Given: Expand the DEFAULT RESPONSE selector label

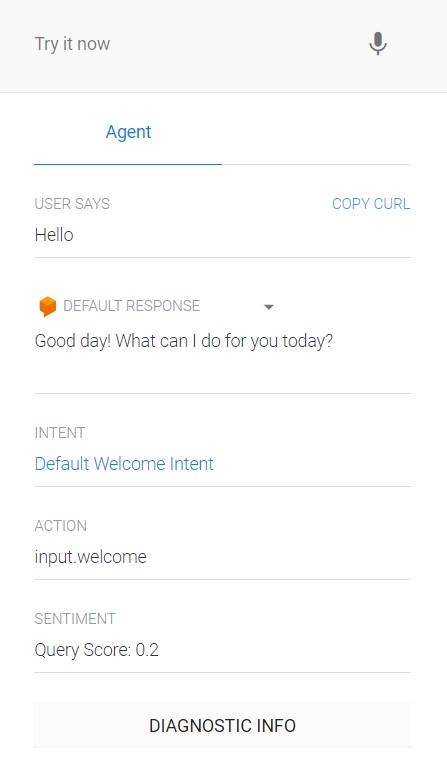Looking at the screenshot, I should (132, 306).
